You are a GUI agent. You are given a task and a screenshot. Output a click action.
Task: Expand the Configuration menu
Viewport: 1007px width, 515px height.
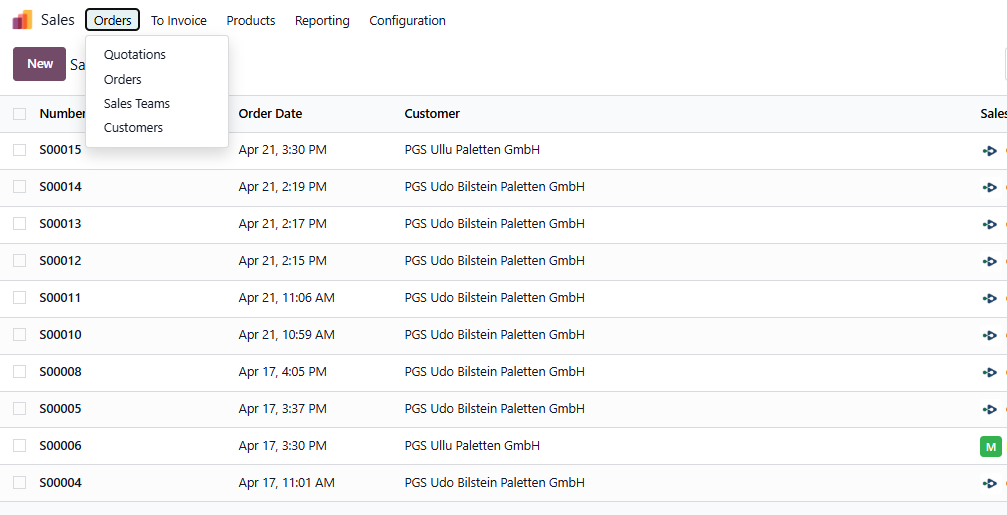click(407, 20)
